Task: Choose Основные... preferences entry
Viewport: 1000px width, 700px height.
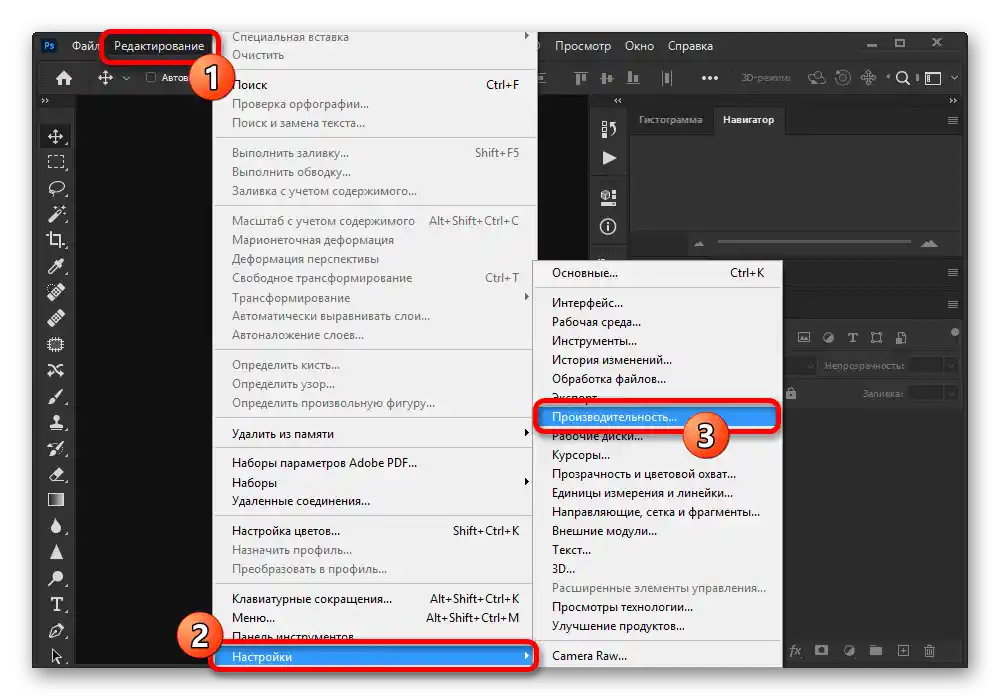Action: [656, 273]
